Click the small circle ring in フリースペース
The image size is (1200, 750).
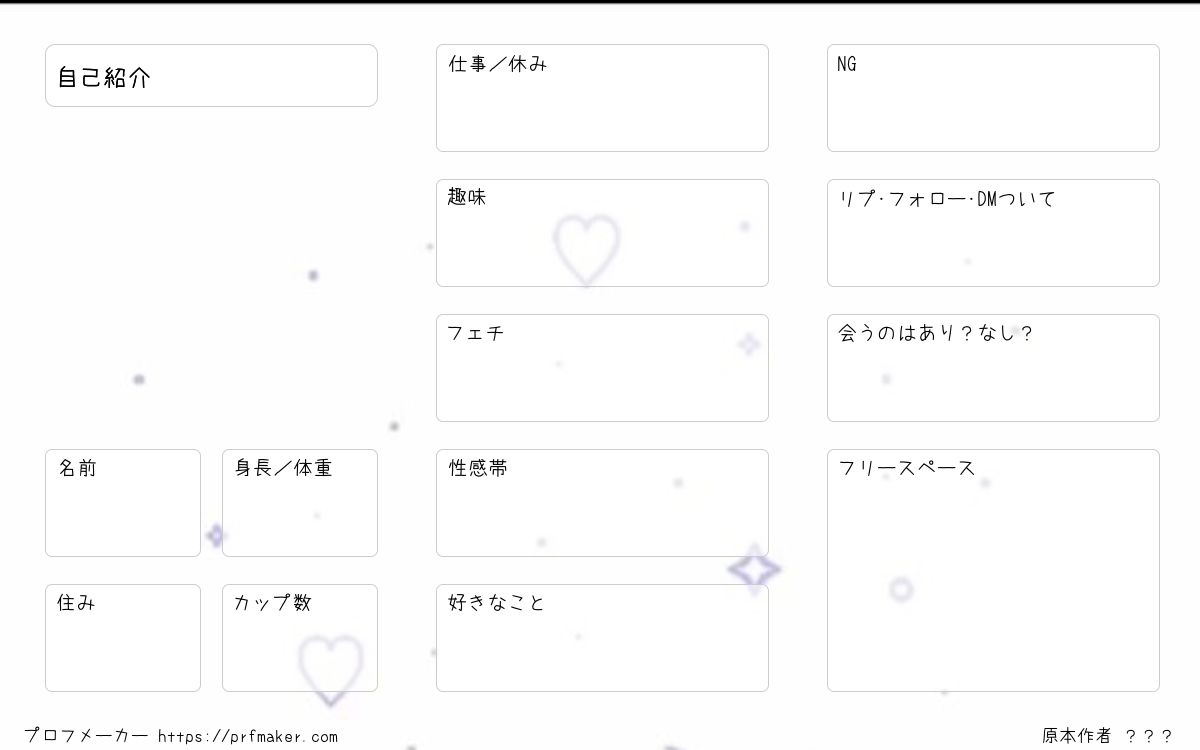pos(901,589)
